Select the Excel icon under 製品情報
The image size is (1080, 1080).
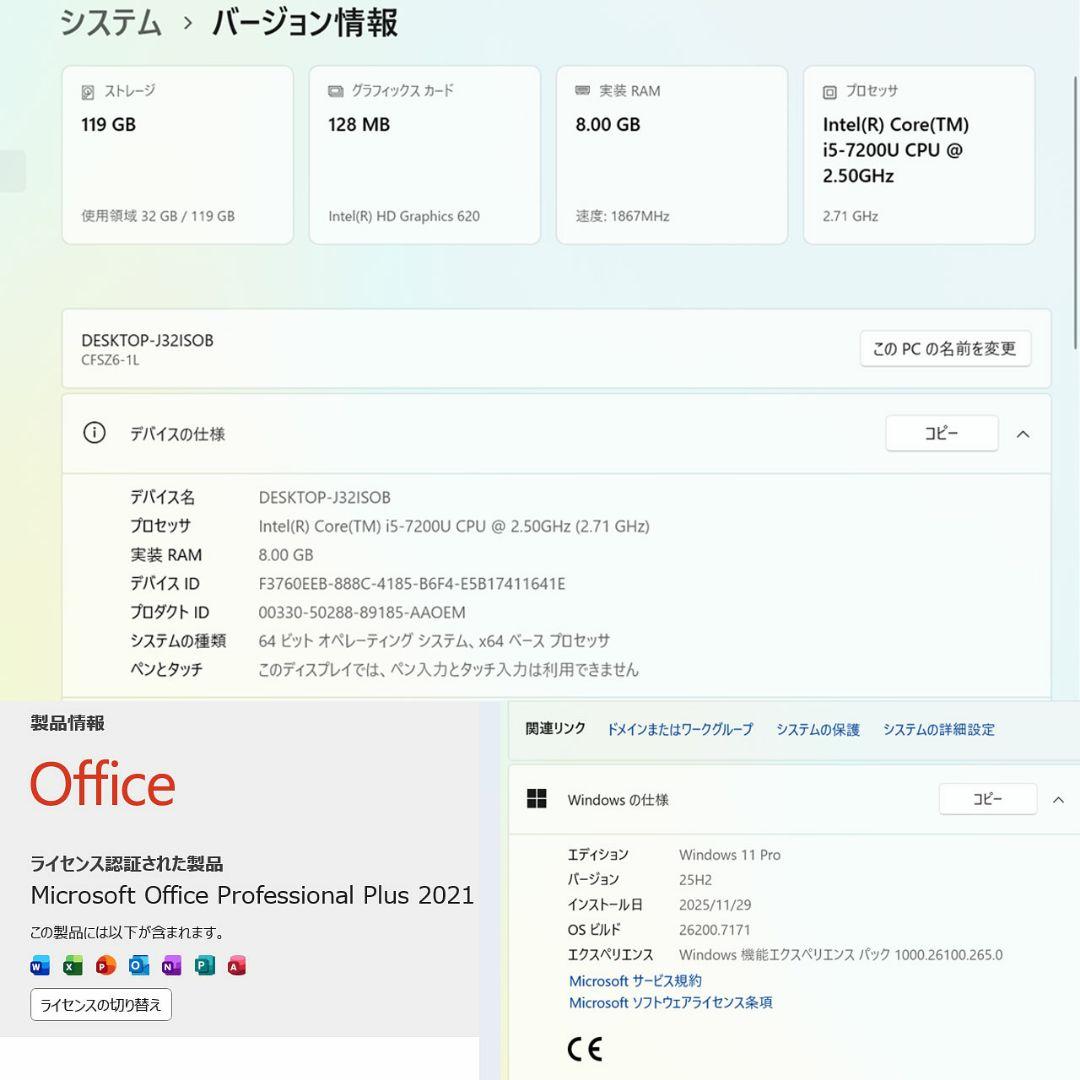coord(71,966)
